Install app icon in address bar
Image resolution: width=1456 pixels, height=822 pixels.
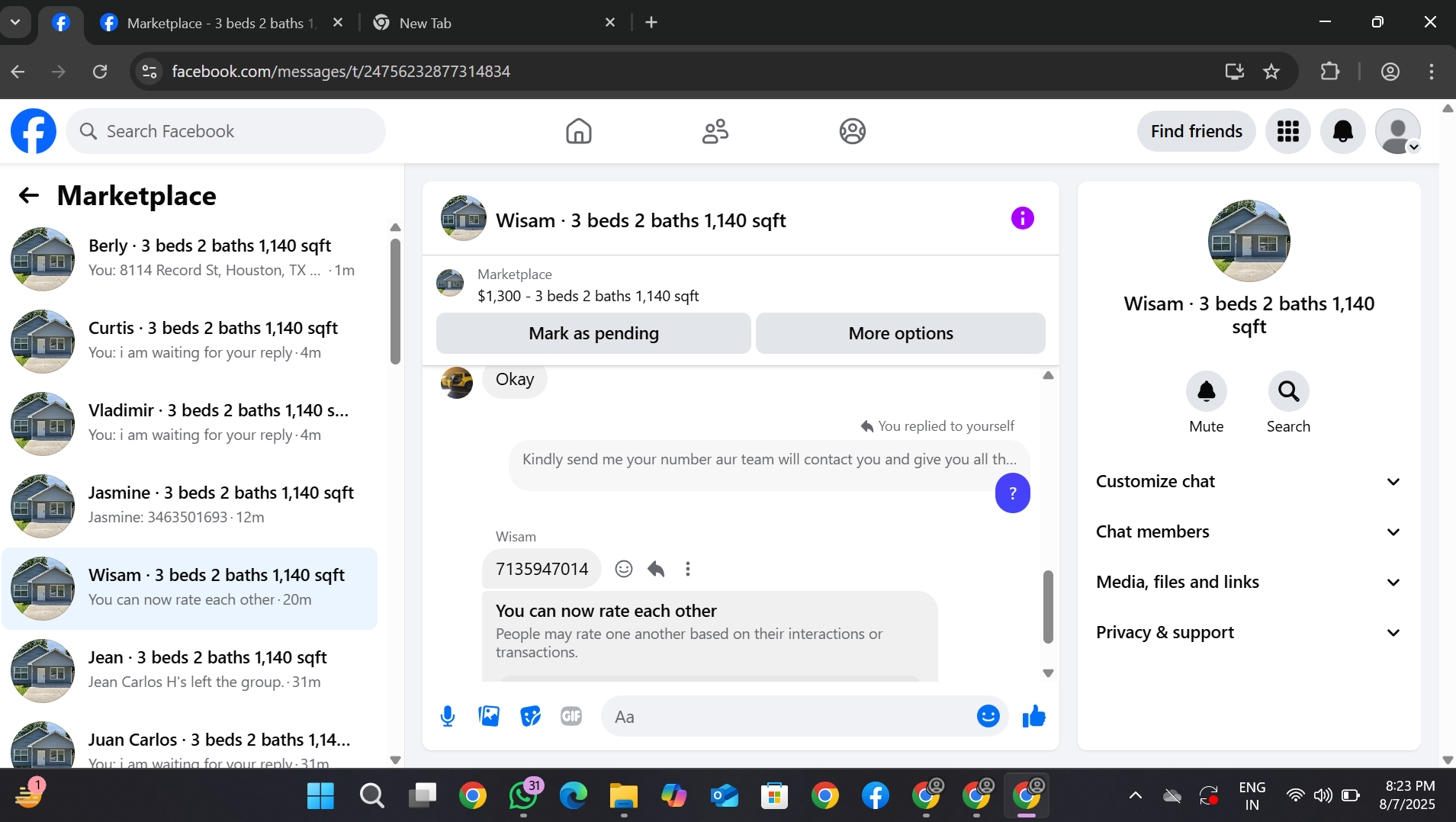coord(1235,72)
